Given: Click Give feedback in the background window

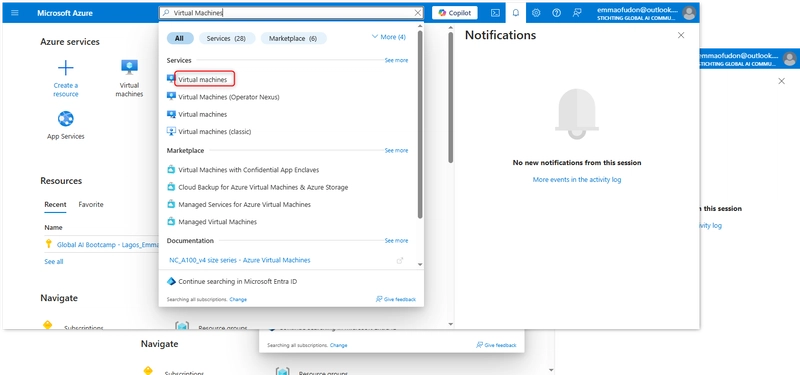Looking at the screenshot, I should [x=496, y=345].
